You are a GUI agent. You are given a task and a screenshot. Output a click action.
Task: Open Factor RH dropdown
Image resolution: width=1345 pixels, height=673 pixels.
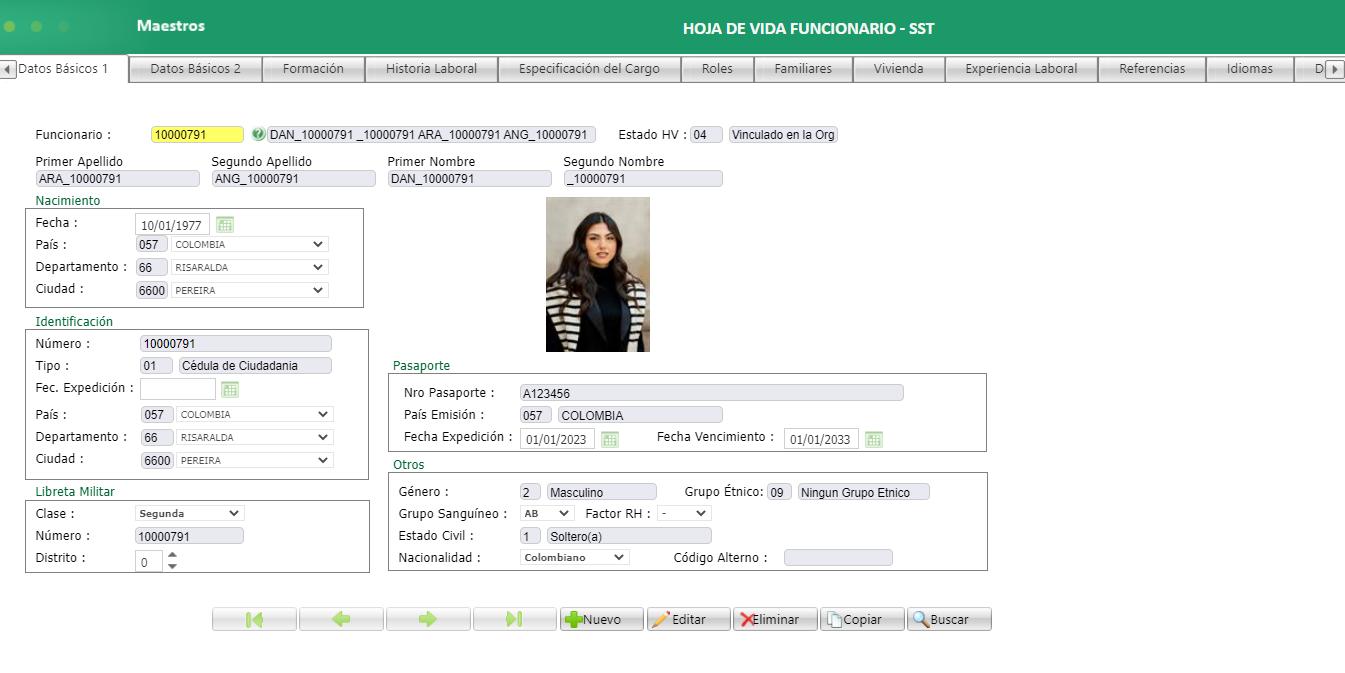684,513
